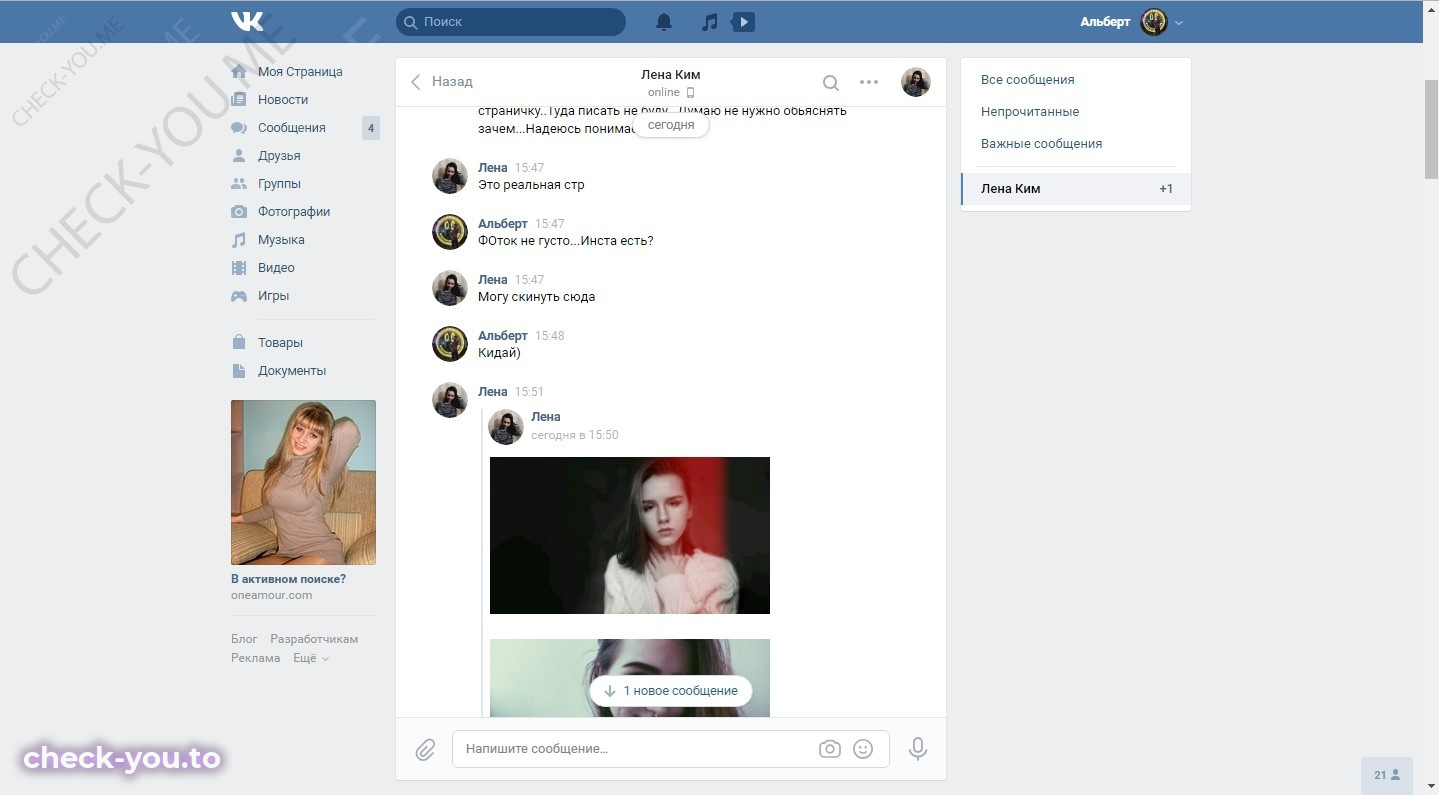Click the camera icon beside Фотографии
Screen dimensions: 1439x795
coord(239,212)
